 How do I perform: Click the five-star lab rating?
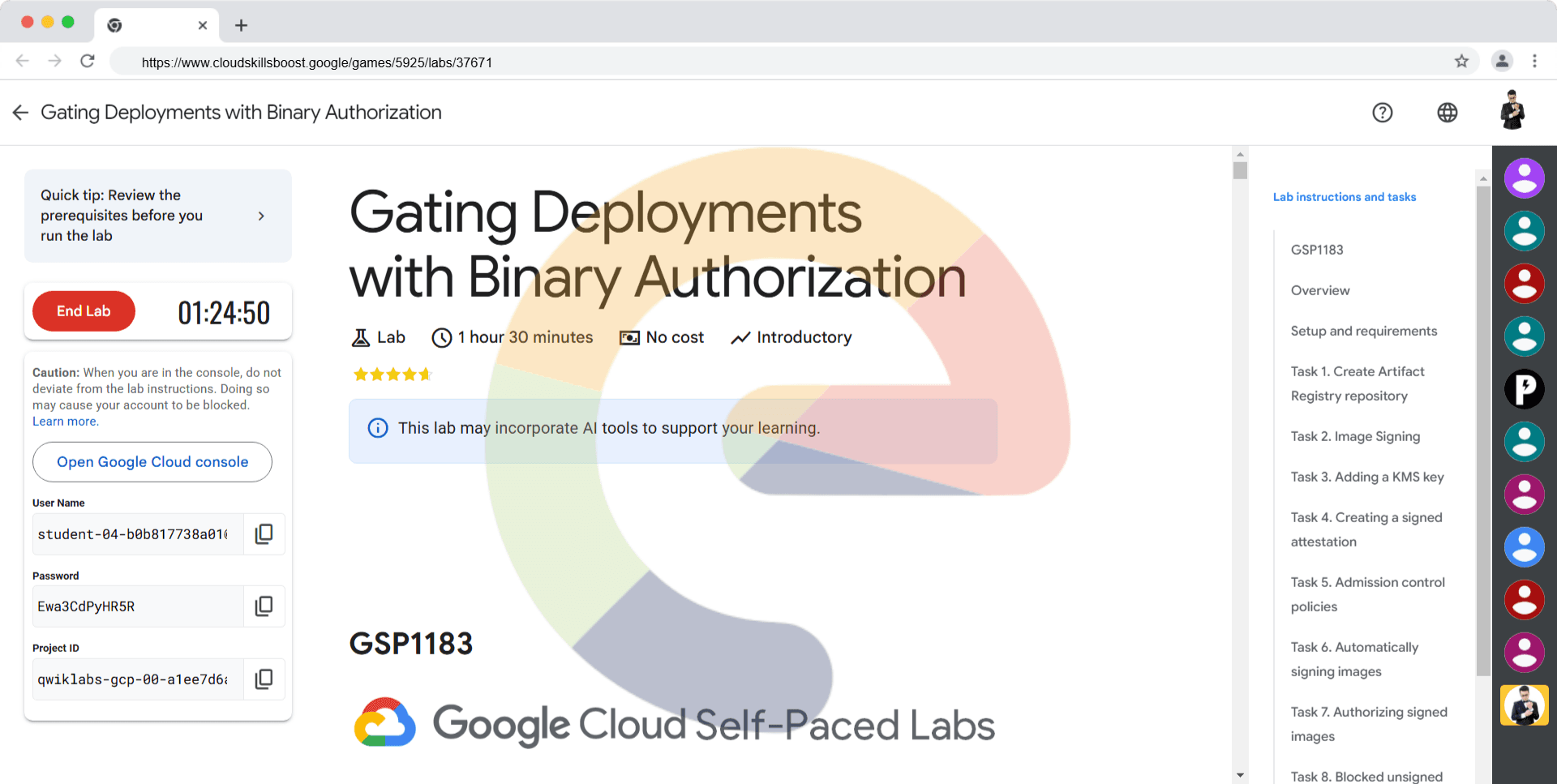tap(392, 375)
